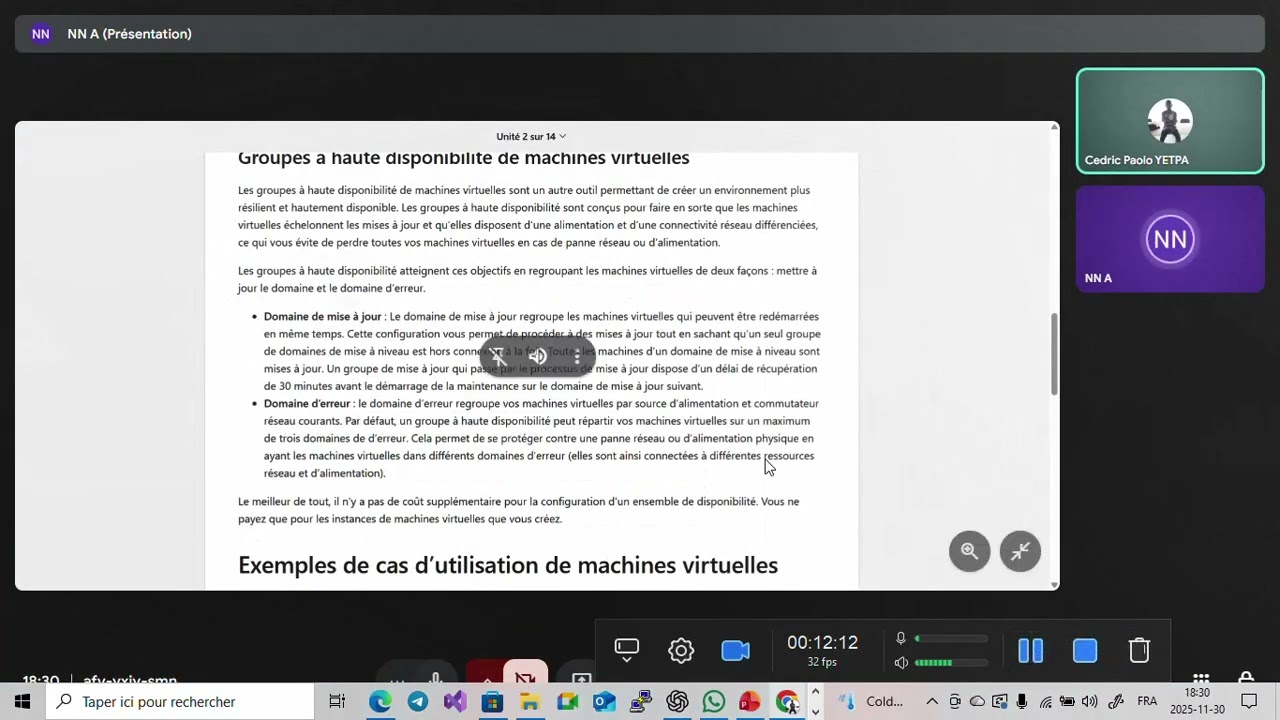This screenshot has width=1280, height=720.
Task: Click the presentation vertical scrollbar thumb
Action: (1053, 353)
